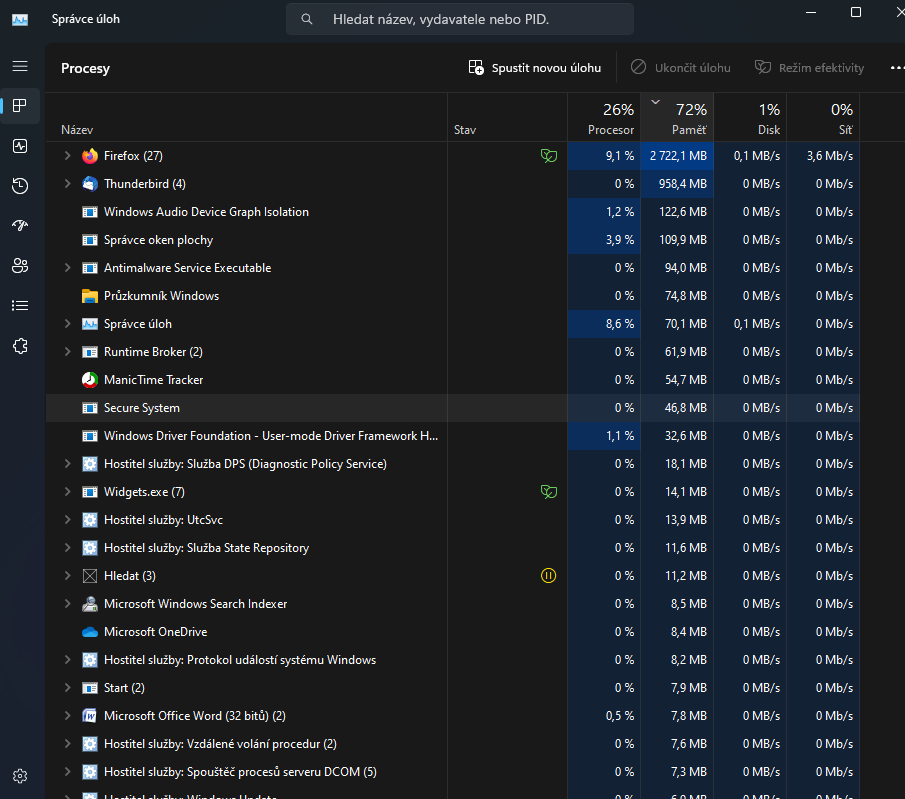Expand the Firefox (27) process group
Image resolution: width=905 pixels, height=799 pixels.
pos(67,156)
